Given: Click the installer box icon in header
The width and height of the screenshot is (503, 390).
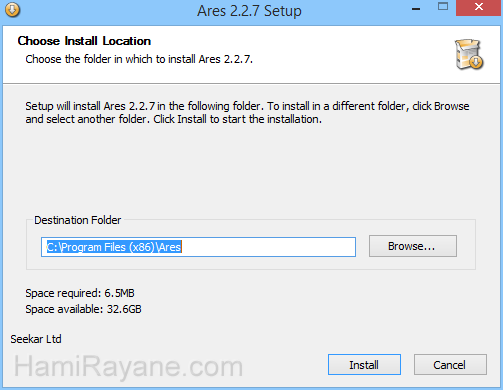Looking at the screenshot, I should click(x=469, y=54).
